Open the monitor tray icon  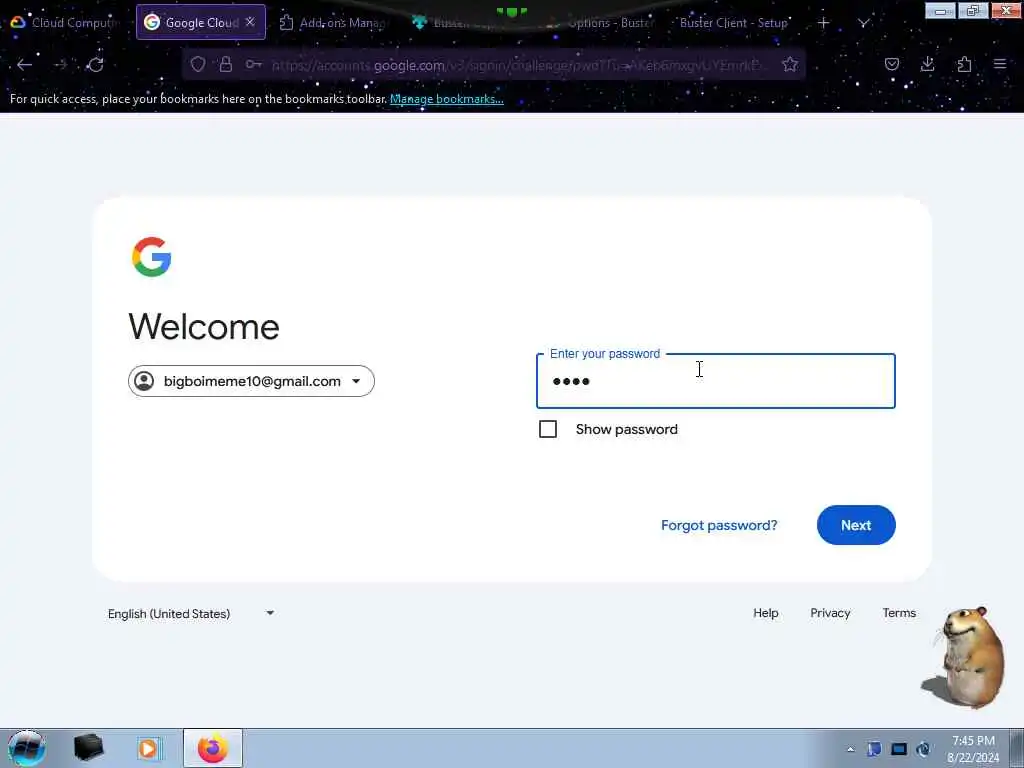pyautogui.click(x=899, y=749)
